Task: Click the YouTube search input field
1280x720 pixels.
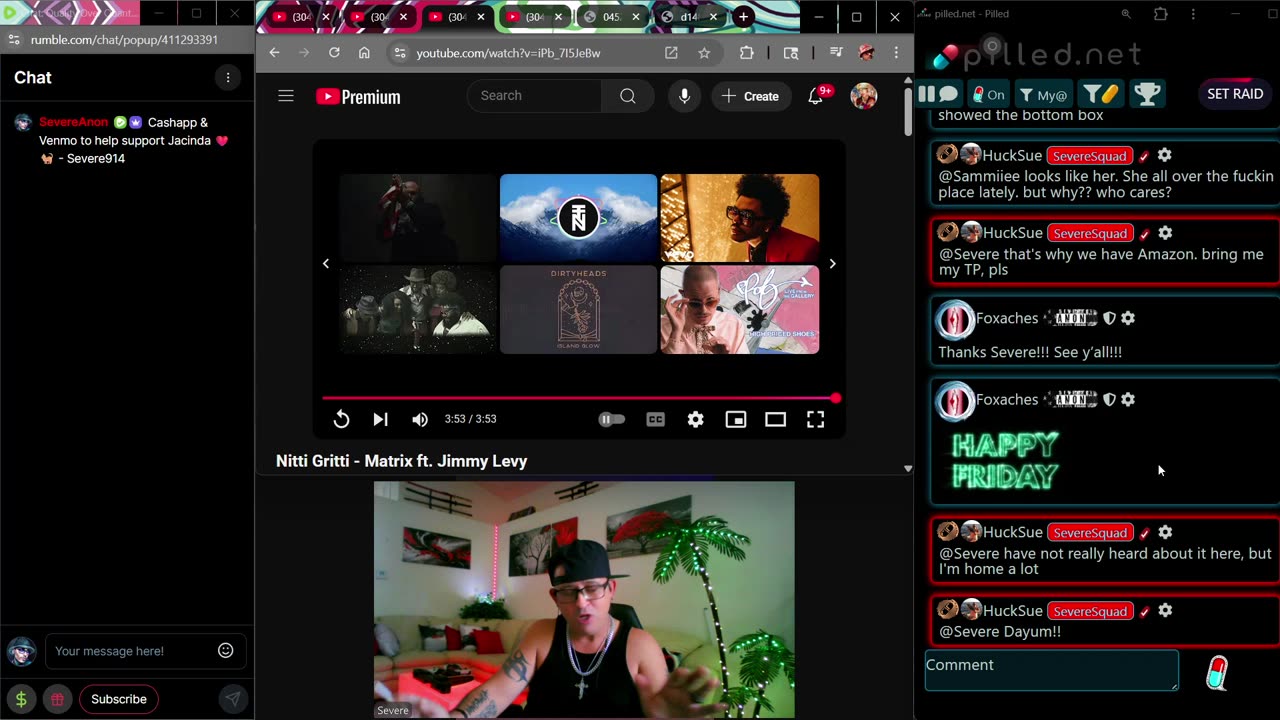Action: [535, 96]
